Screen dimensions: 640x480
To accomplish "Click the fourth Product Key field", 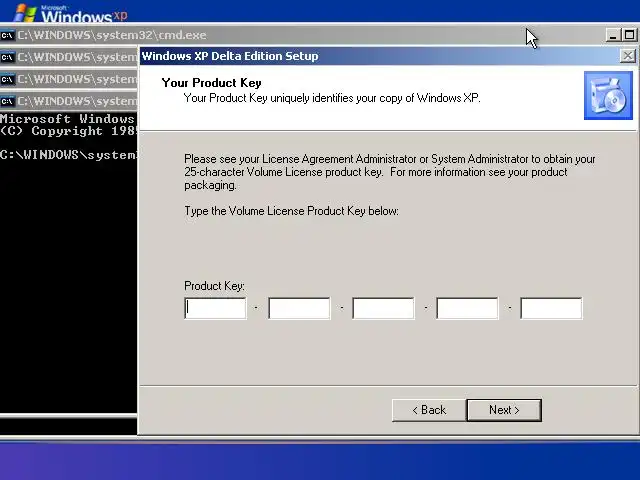I will [467, 308].
